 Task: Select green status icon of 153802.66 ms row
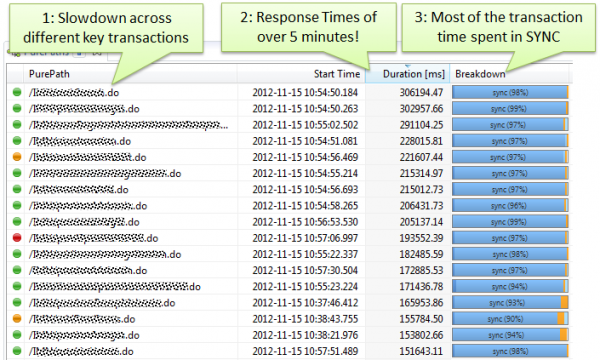17,335
